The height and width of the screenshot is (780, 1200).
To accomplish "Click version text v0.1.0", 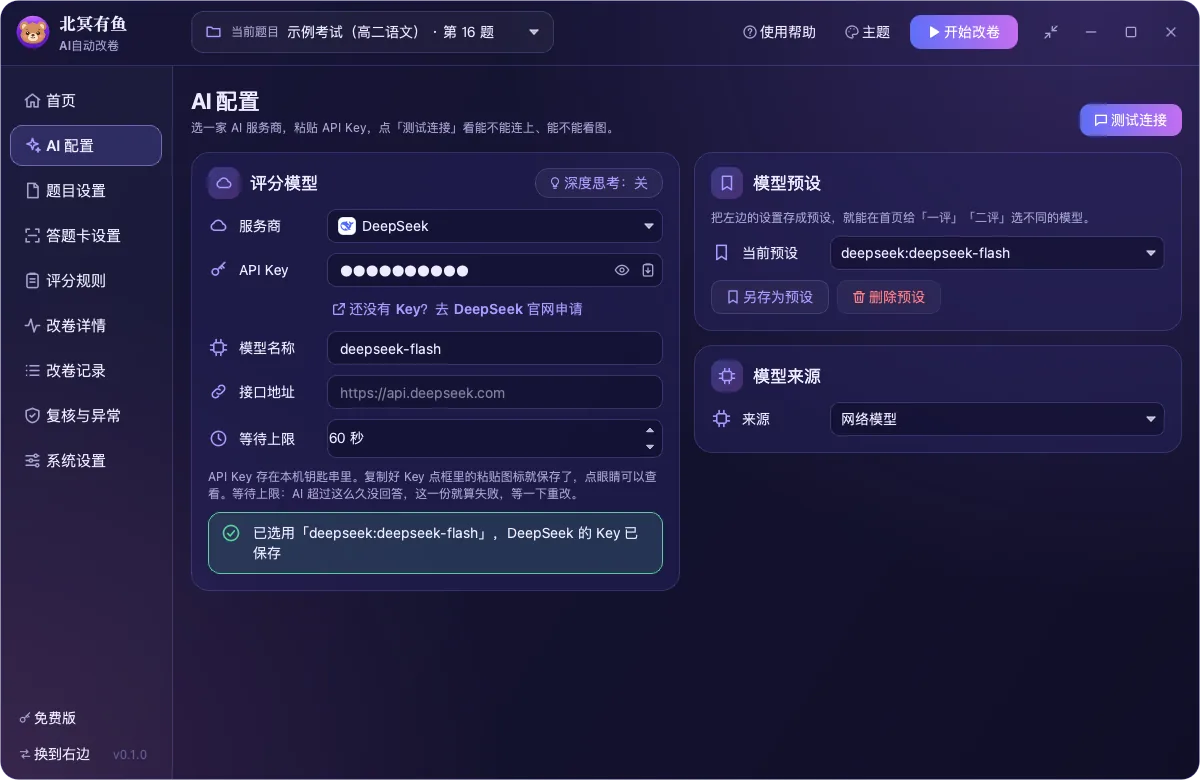I will coord(130,754).
